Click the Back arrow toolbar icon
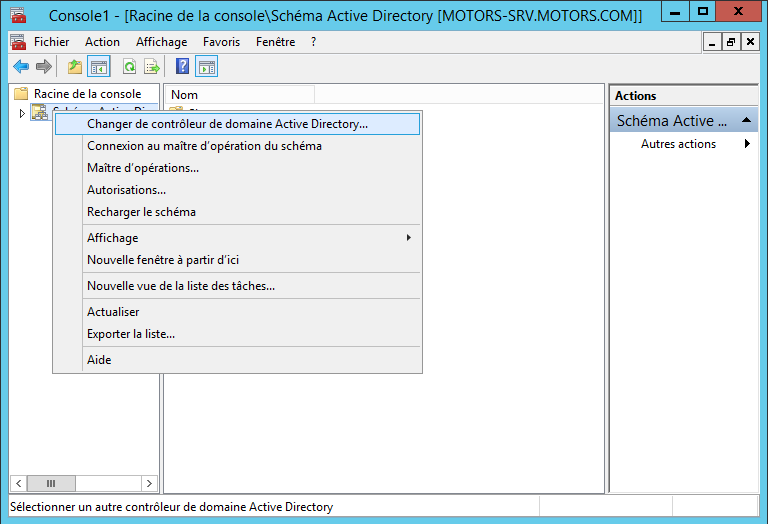768x524 pixels. pos(20,67)
